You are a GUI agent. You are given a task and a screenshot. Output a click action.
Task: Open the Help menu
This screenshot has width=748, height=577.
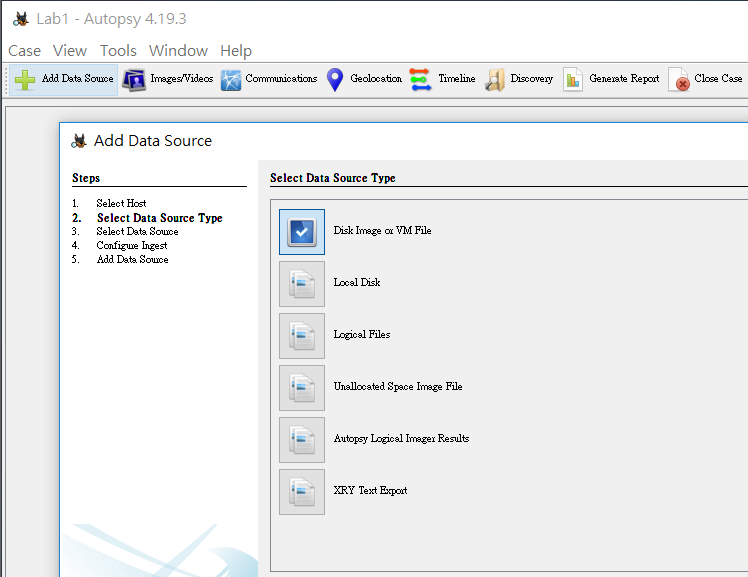click(x=236, y=51)
